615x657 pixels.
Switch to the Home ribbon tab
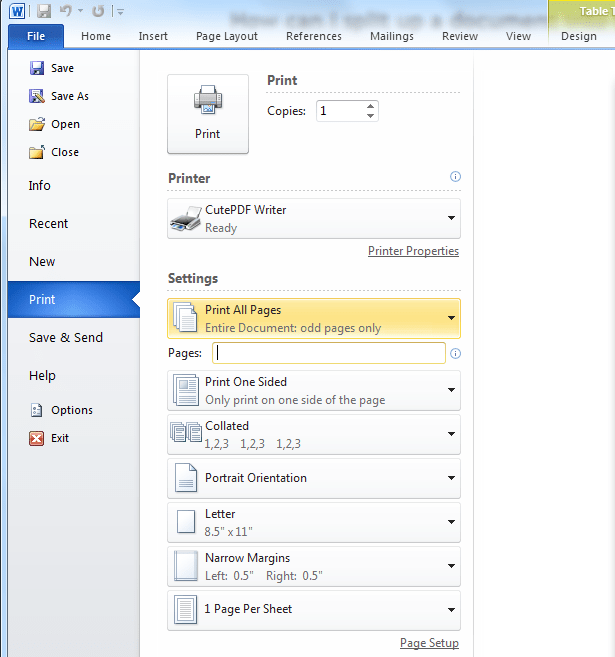96,36
